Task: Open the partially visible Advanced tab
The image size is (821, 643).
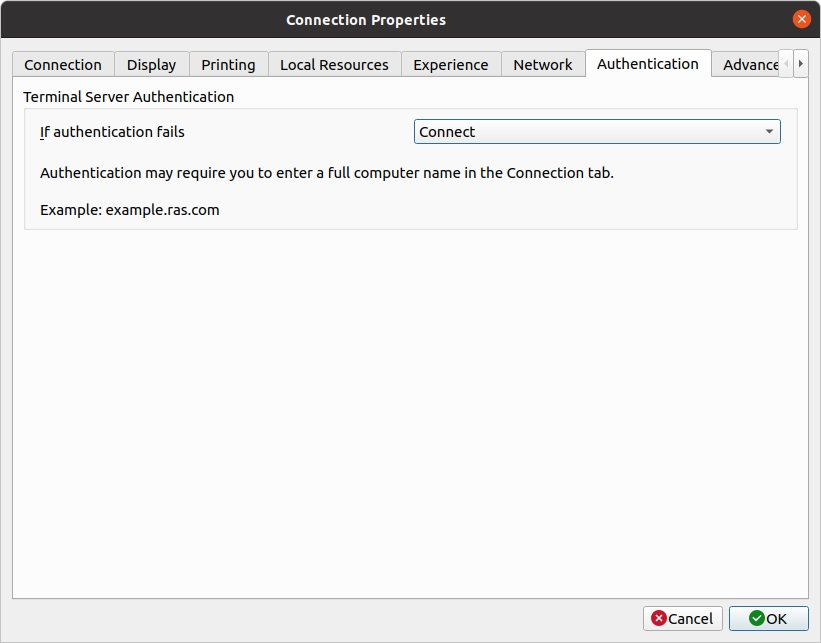Action: pyautogui.click(x=748, y=64)
